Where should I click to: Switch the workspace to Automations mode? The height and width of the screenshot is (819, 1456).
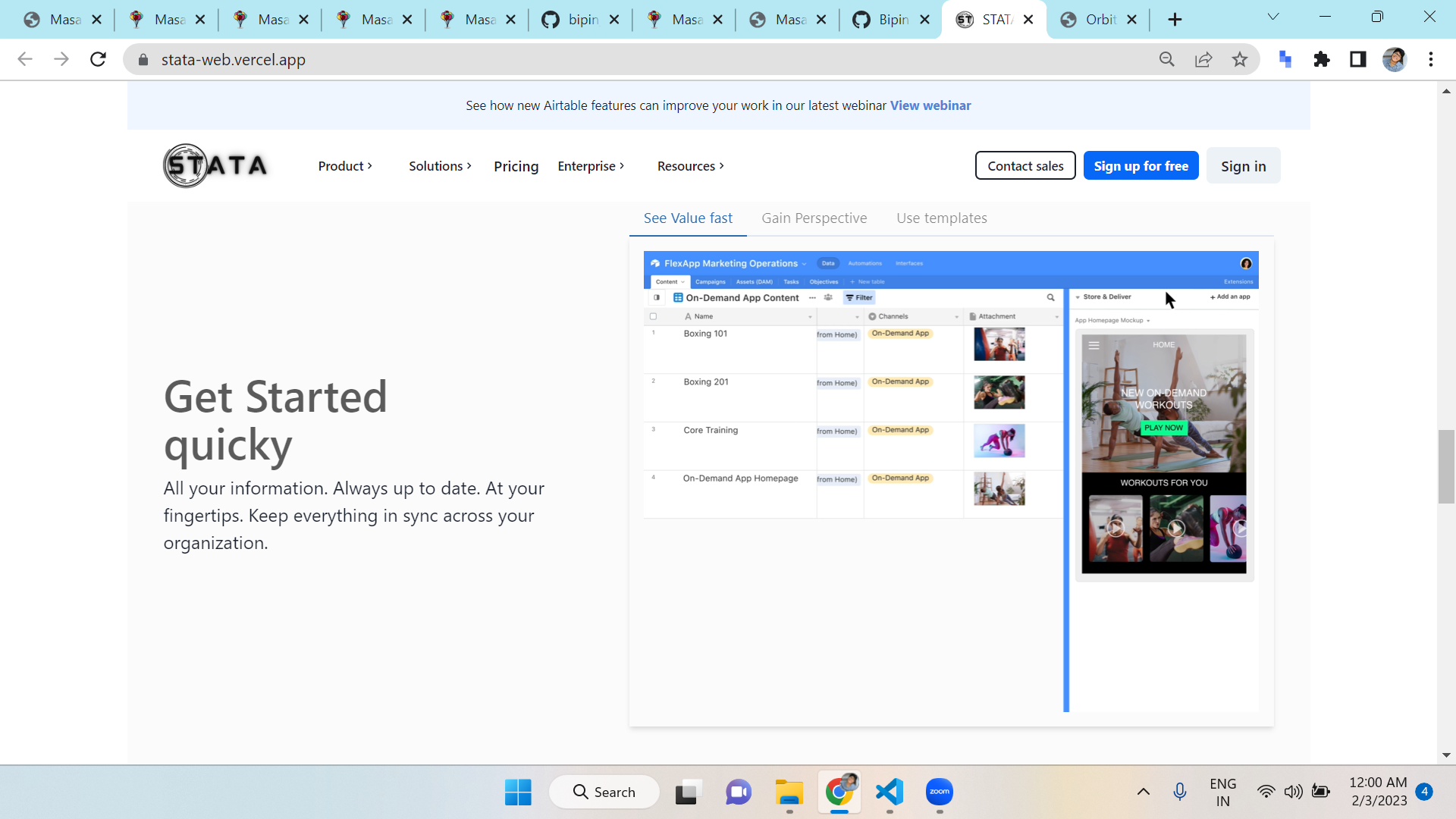coord(865,264)
